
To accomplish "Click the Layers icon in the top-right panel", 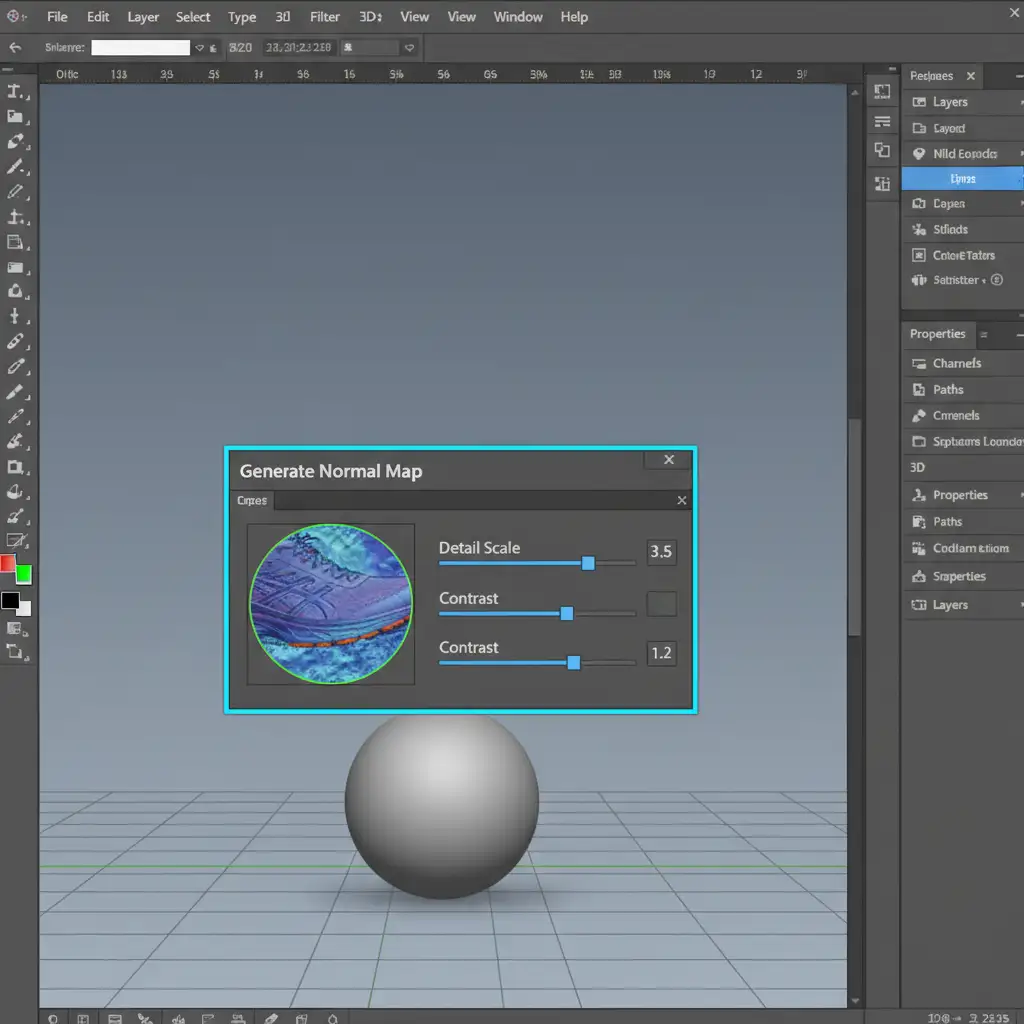I will click(918, 102).
